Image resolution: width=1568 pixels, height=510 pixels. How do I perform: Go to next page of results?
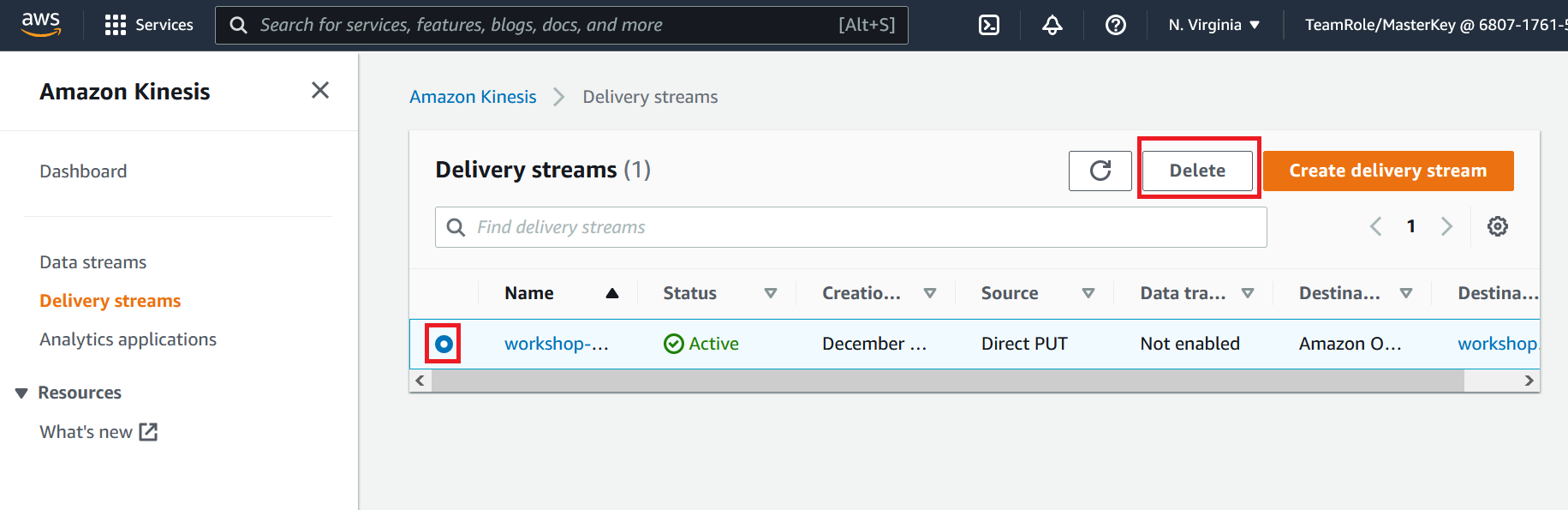[1447, 226]
